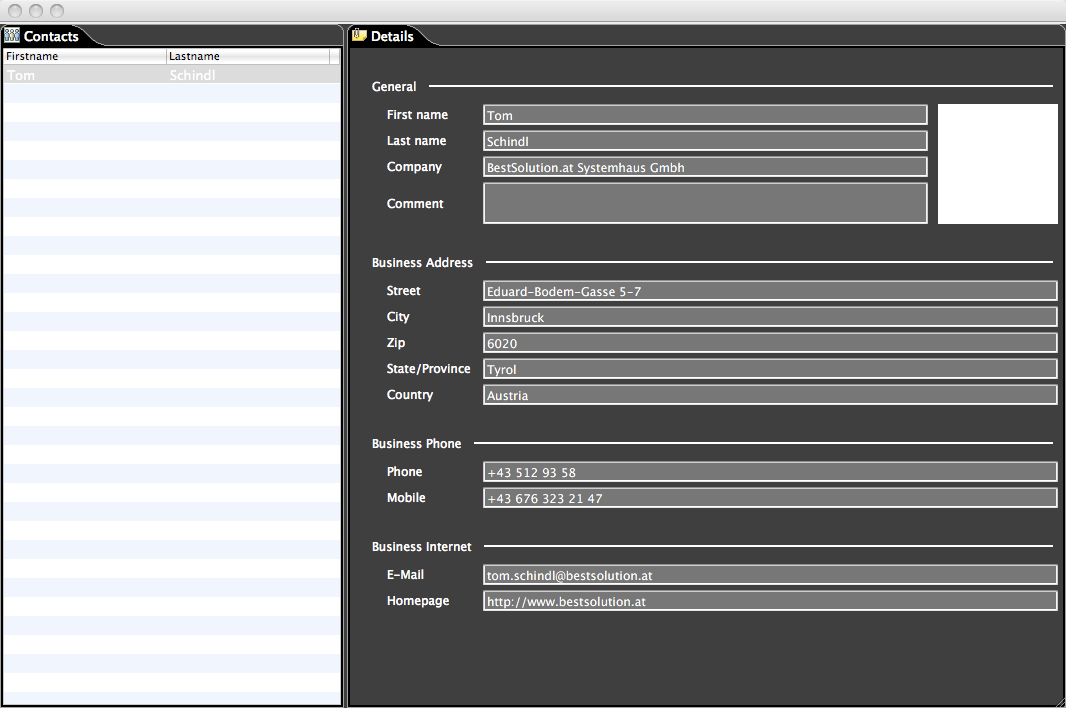Minimize the window with middle title button
Viewport: 1066px width, 708px height.
pos(36,10)
